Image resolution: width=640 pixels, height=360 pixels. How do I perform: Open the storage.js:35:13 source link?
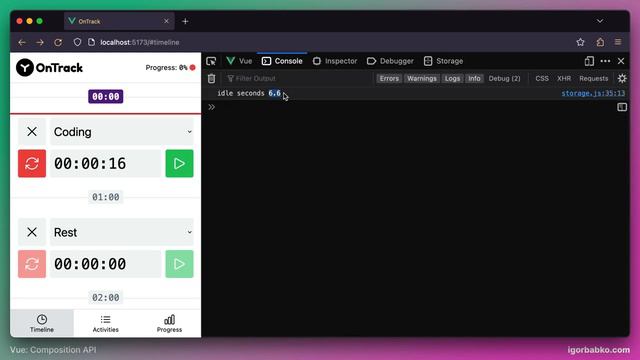[593, 93]
